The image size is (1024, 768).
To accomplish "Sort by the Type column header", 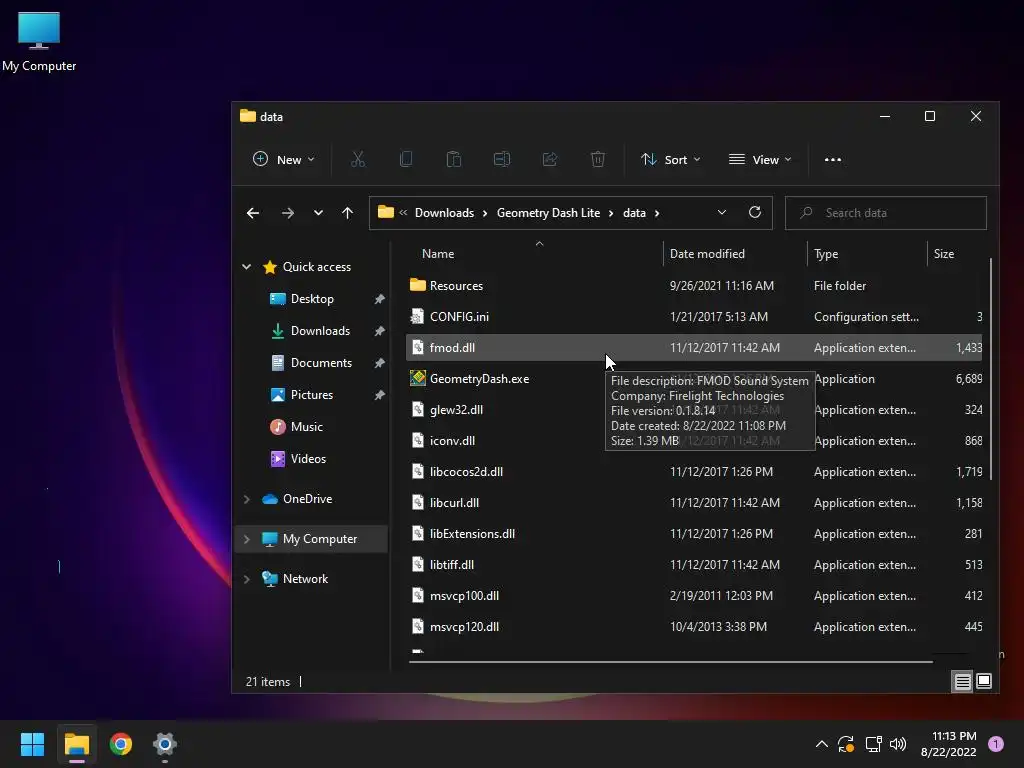I will [826, 253].
